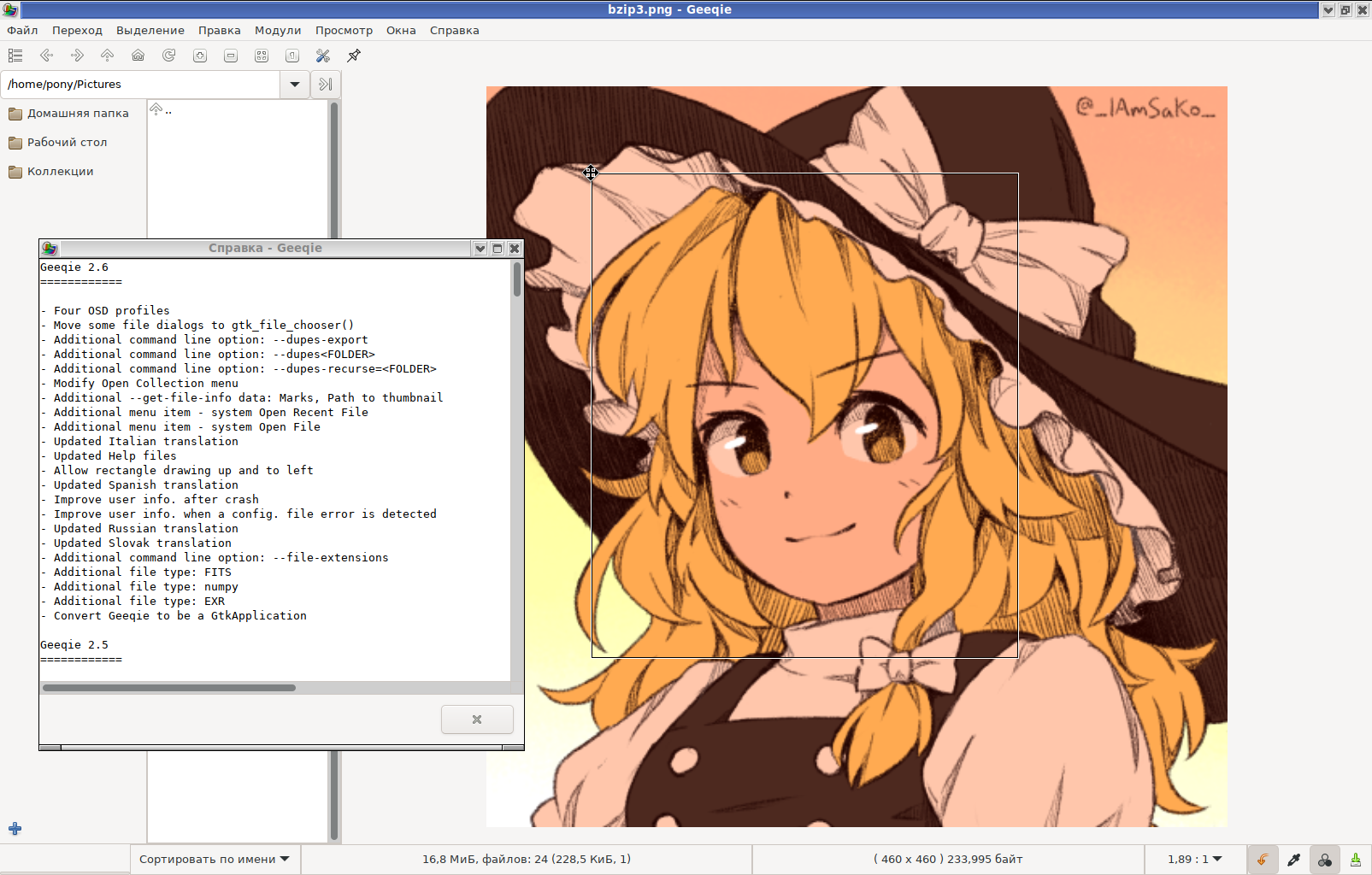Set zoom to 1:1 with toolbar icon
Screen dimensions: 1372x875
pyautogui.click(x=292, y=56)
